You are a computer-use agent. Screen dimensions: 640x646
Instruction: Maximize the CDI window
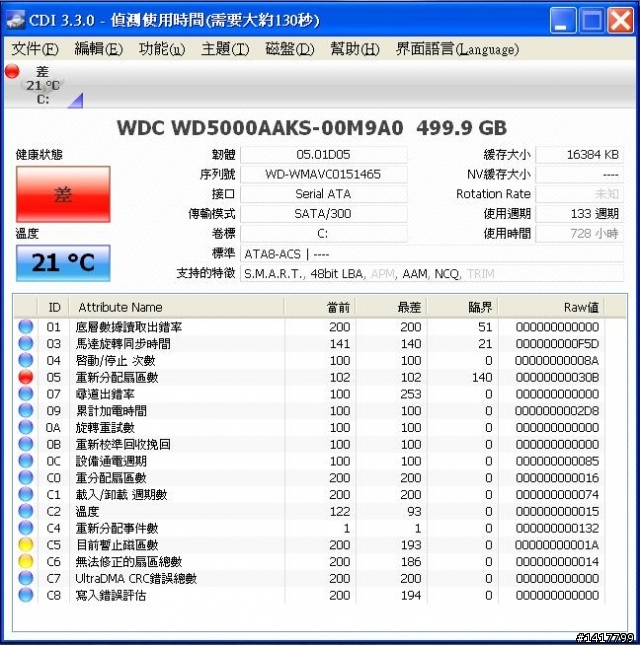tap(591, 20)
